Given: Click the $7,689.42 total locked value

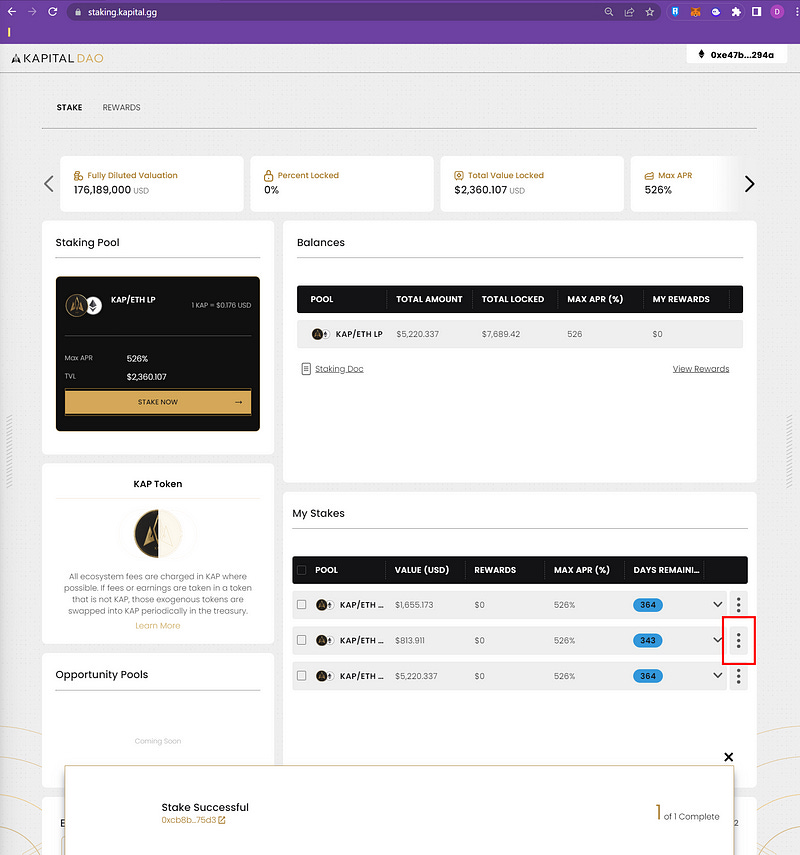Looking at the screenshot, I should [501, 334].
